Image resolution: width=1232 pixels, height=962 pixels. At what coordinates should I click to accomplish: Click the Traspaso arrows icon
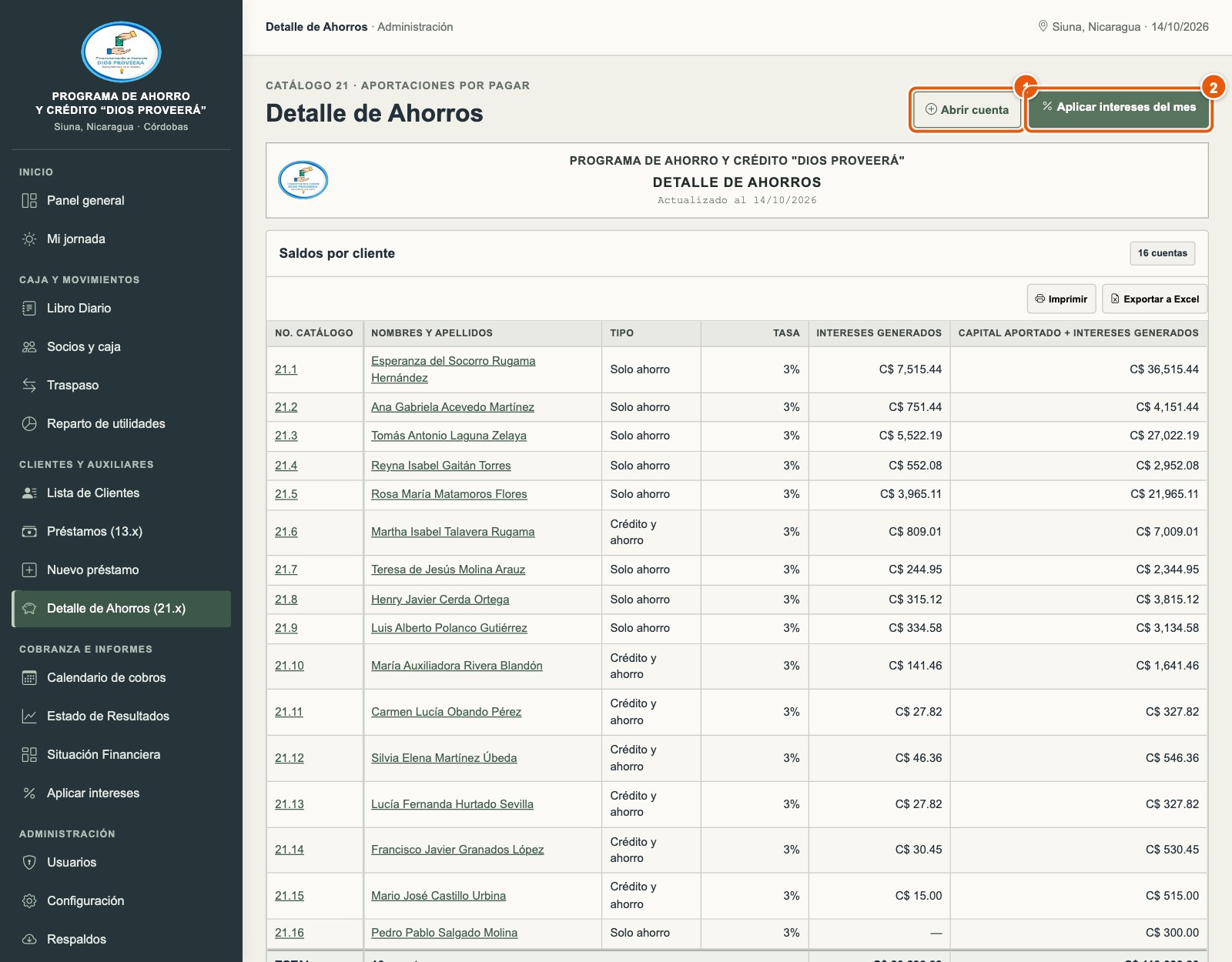29,386
